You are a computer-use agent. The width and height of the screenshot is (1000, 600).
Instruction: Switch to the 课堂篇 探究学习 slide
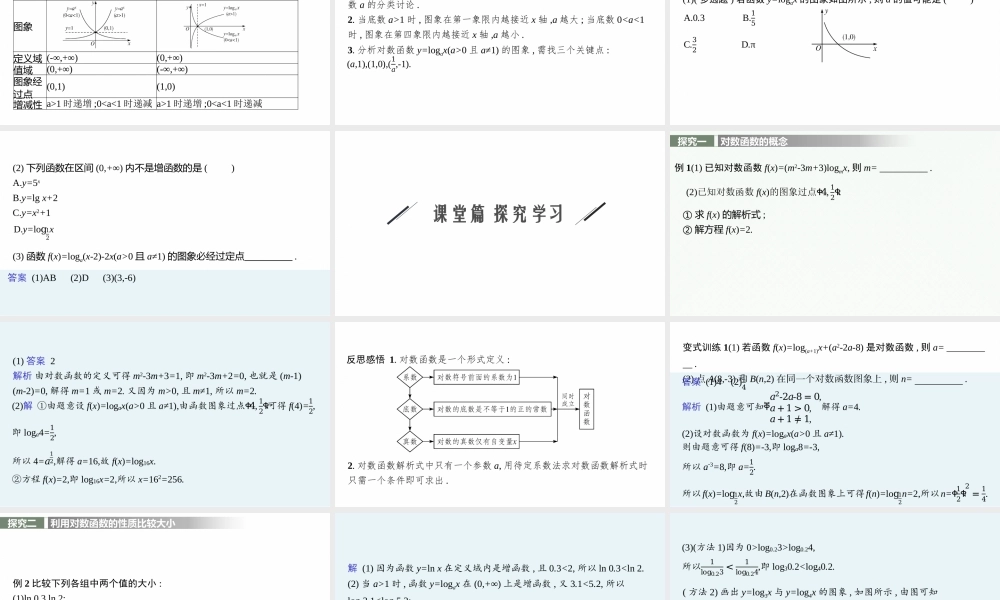click(x=497, y=212)
